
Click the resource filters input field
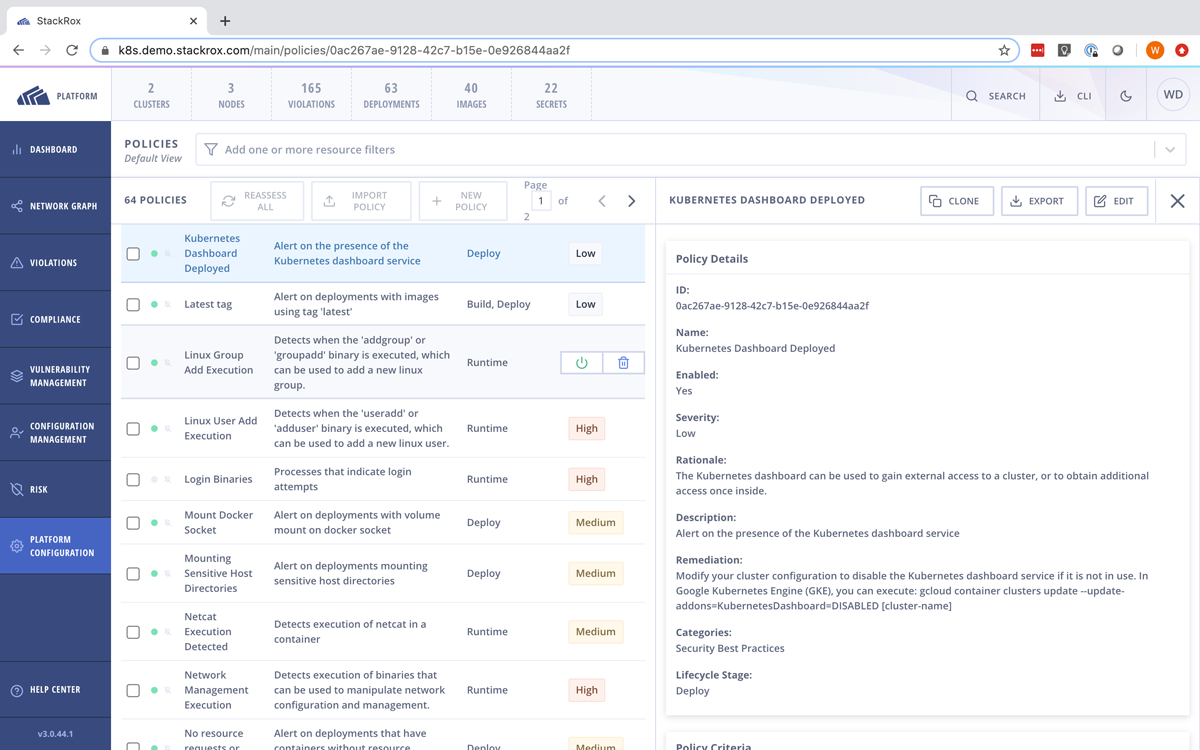coord(680,150)
